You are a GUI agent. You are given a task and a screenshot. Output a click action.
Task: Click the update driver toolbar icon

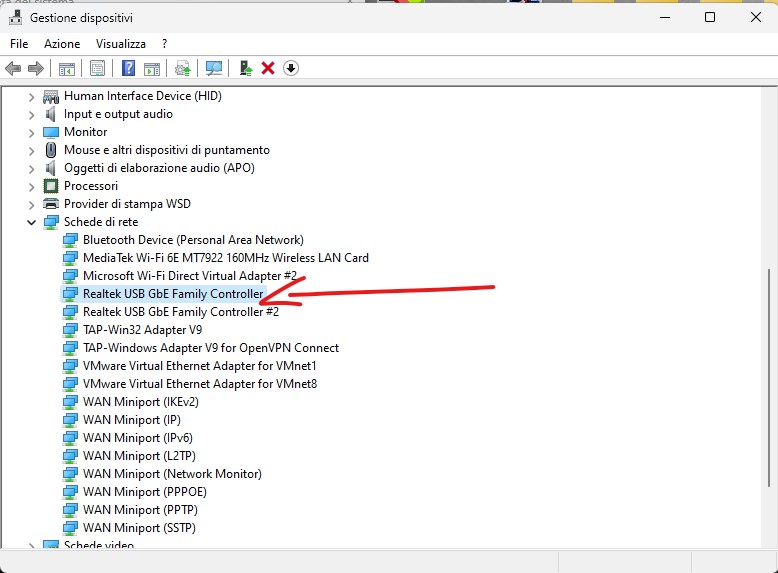(x=183, y=68)
